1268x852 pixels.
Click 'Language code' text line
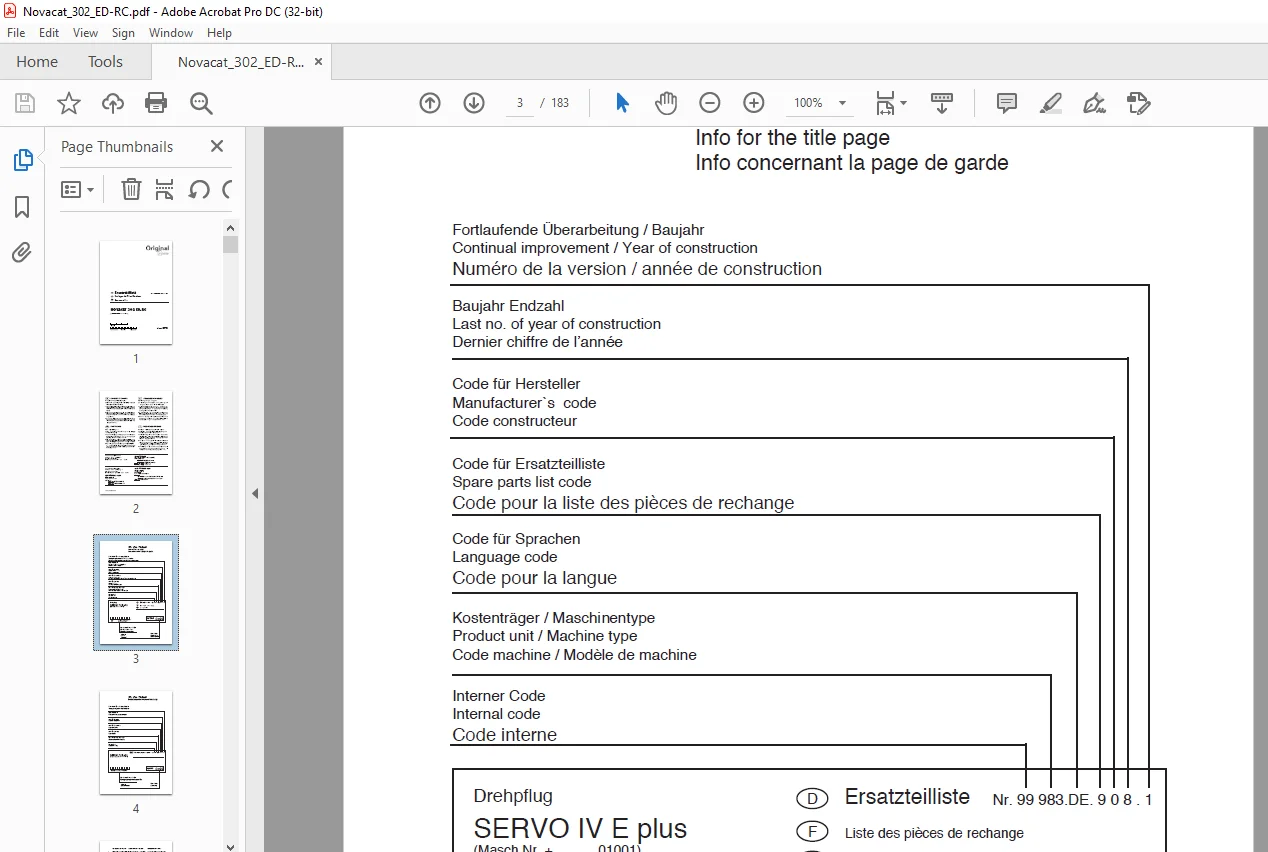[x=505, y=557]
